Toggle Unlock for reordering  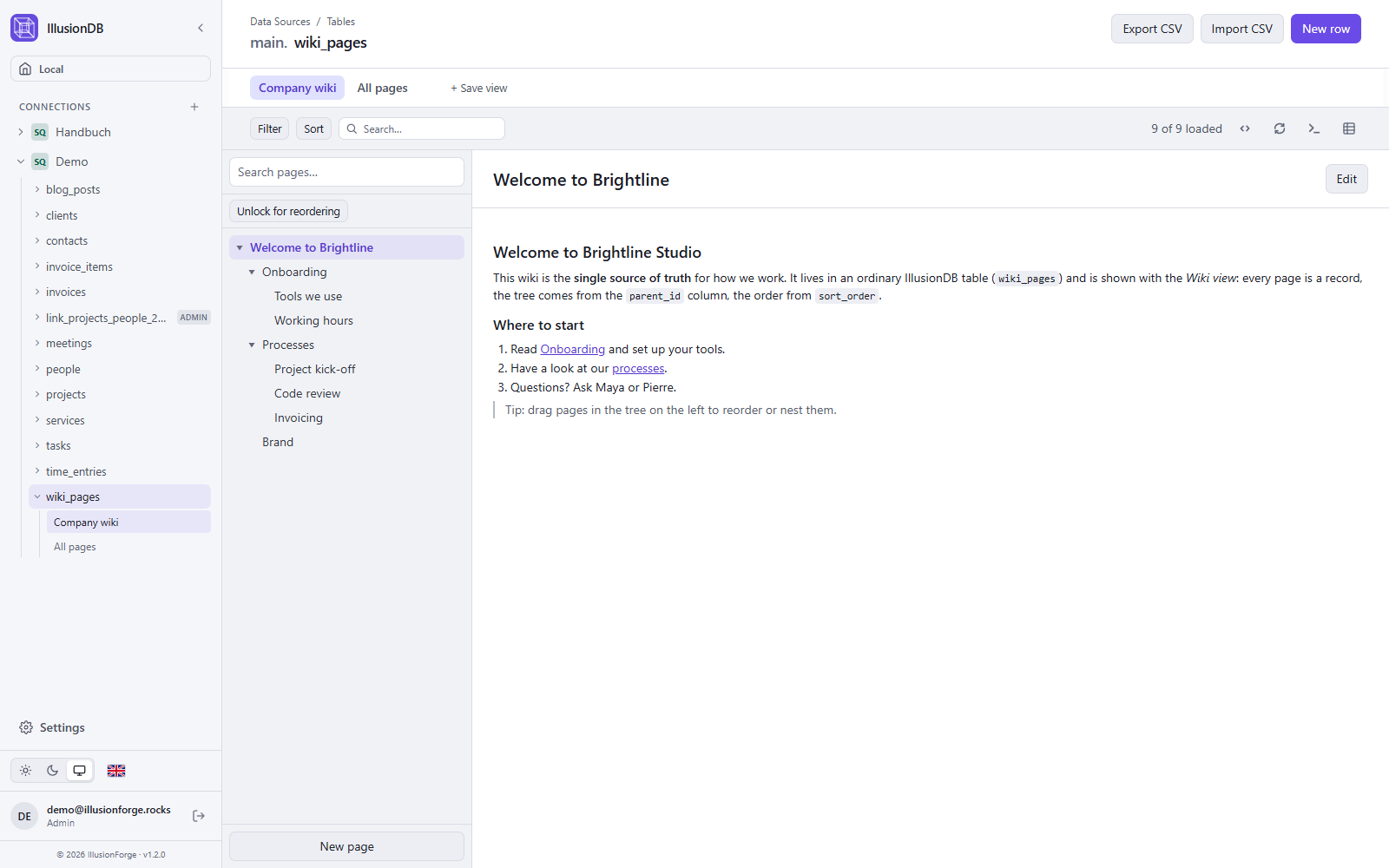tap(289, 211)
